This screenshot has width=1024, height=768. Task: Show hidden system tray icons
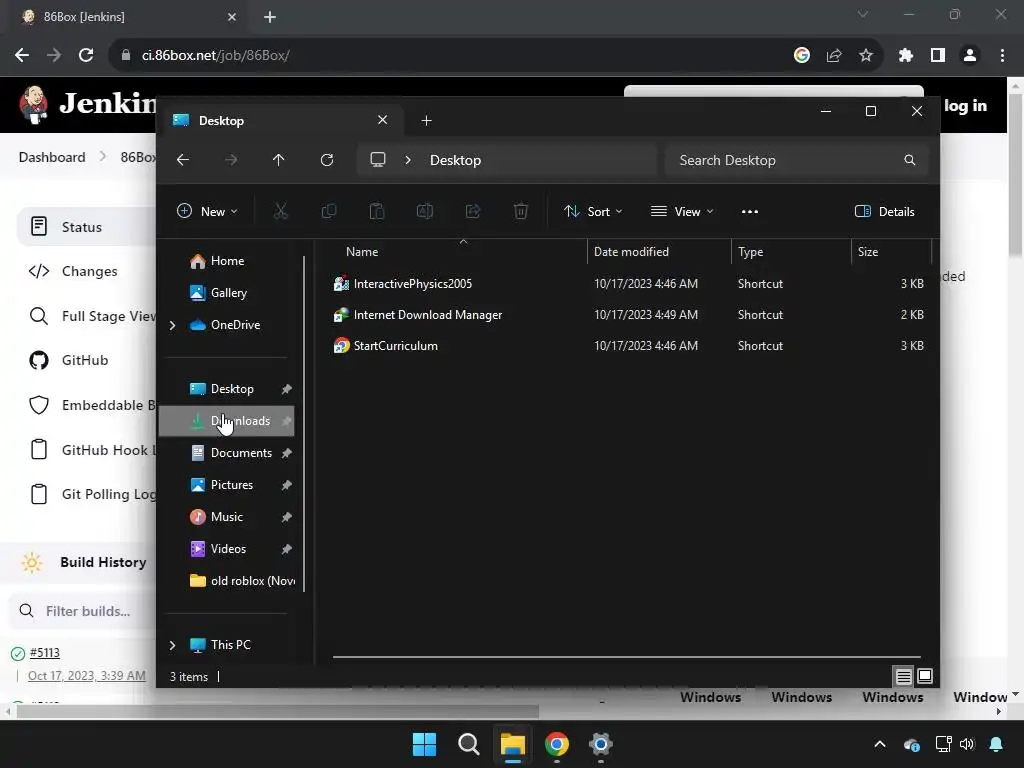[880, 744]
